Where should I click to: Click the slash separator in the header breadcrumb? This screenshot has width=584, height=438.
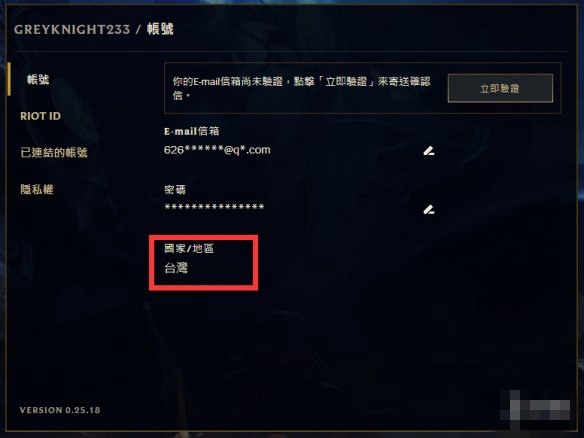[138, 29]
